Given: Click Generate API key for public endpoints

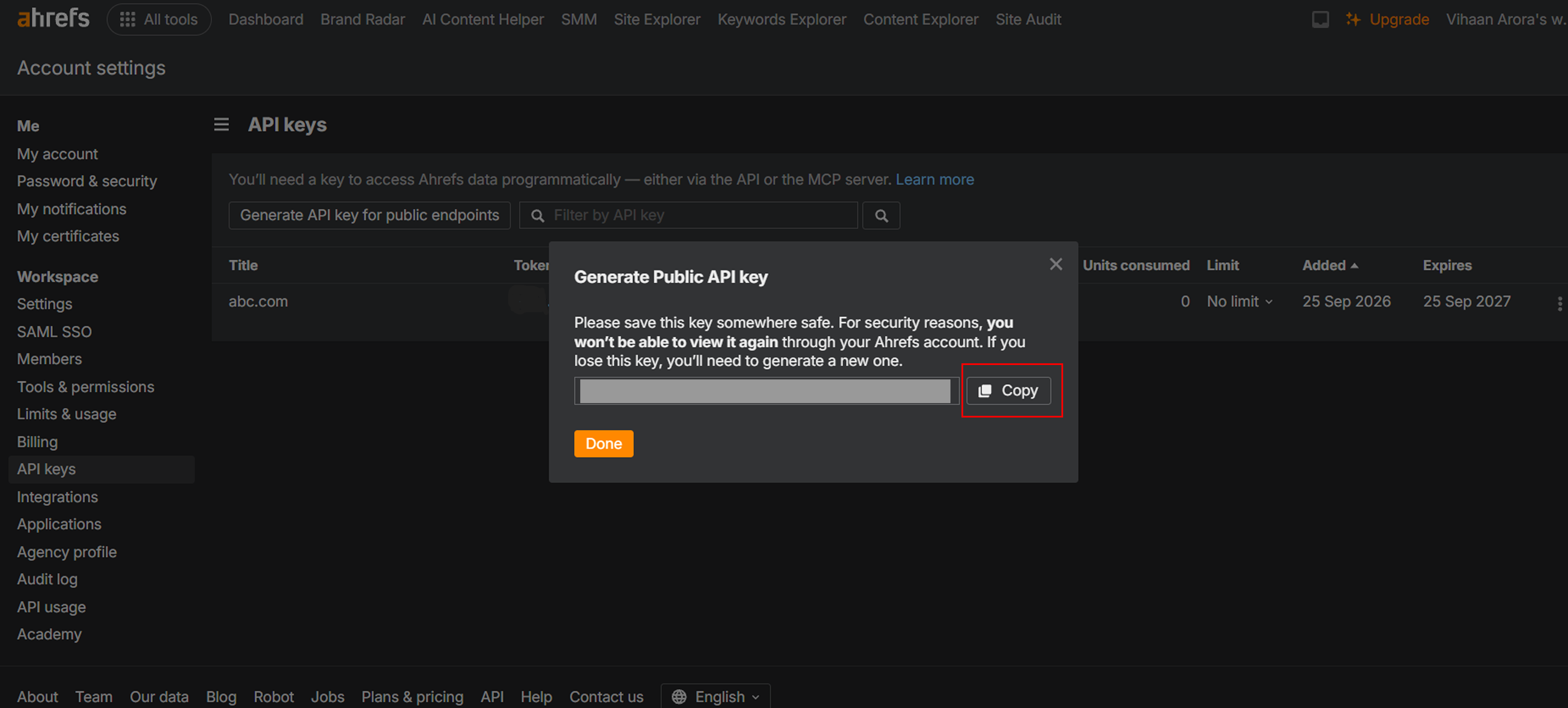Looking at the screenshot, I should click(369, 216).
